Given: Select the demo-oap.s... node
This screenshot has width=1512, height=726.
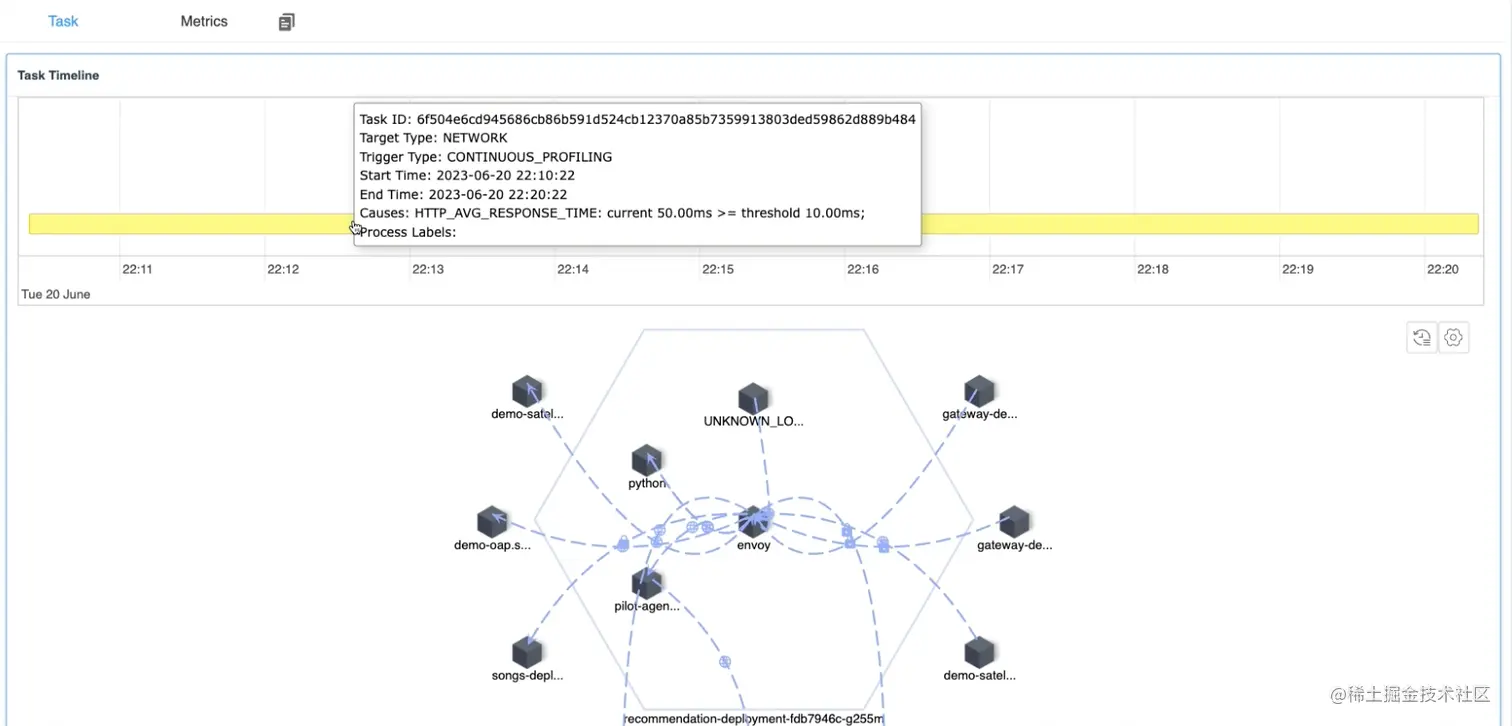Looking at the screenshot, I should pyautogui.click(x=492, y=521).
